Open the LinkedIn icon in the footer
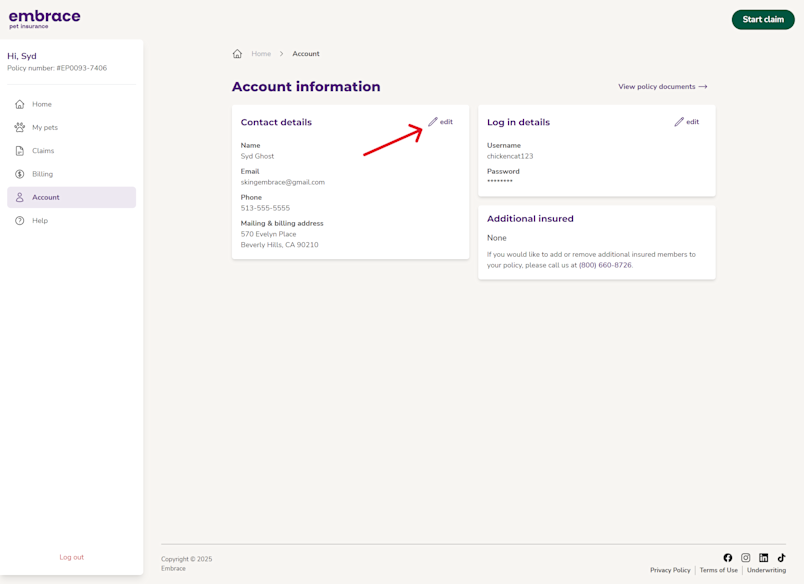This screenshot has width=804, height=584. click(763, 557)
